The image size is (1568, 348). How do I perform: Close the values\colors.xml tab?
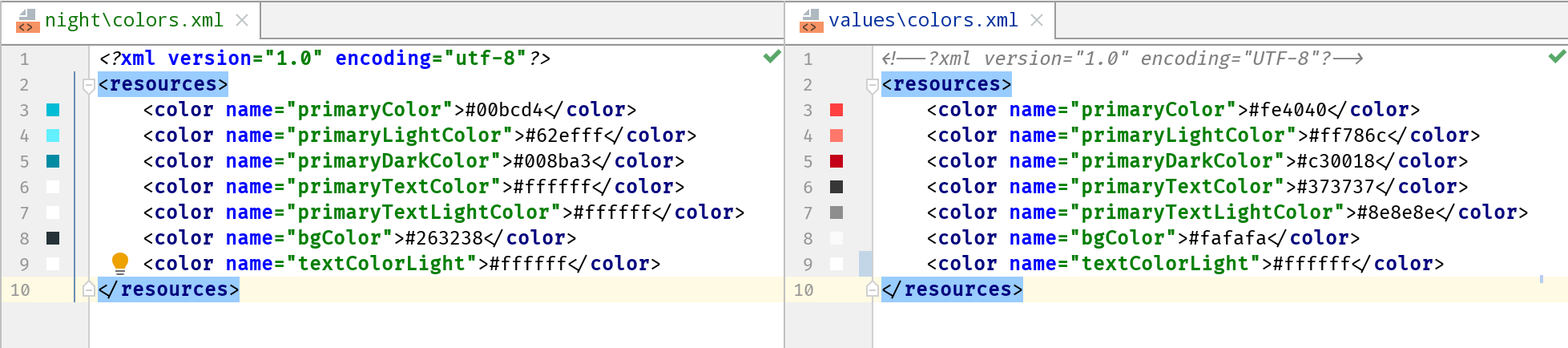click(1037, 20)
